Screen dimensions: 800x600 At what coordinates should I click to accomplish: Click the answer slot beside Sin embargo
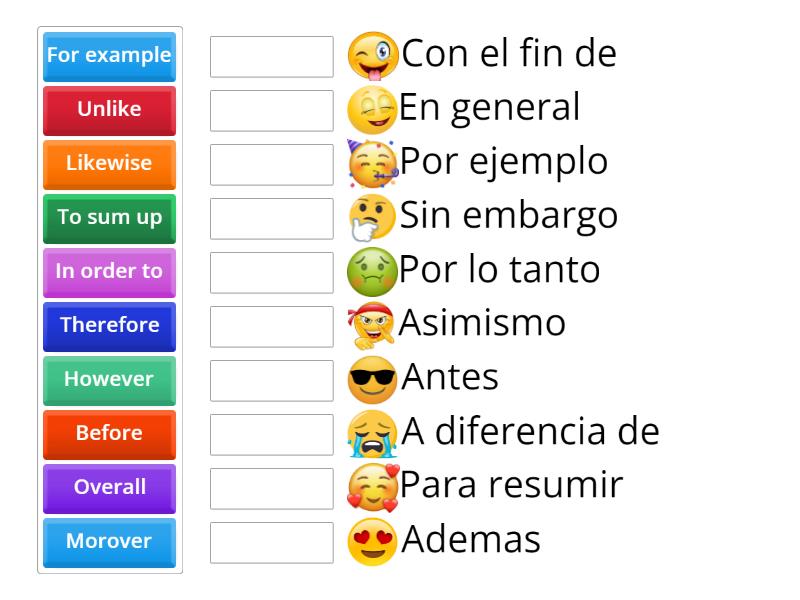coord(272,219)
